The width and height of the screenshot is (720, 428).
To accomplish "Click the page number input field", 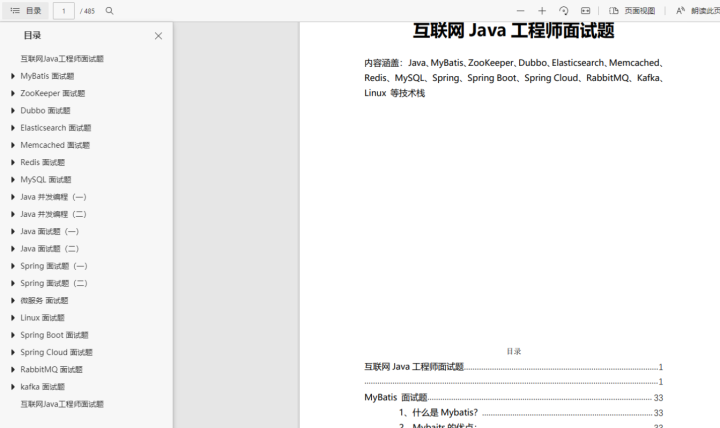I will point(64,11).
